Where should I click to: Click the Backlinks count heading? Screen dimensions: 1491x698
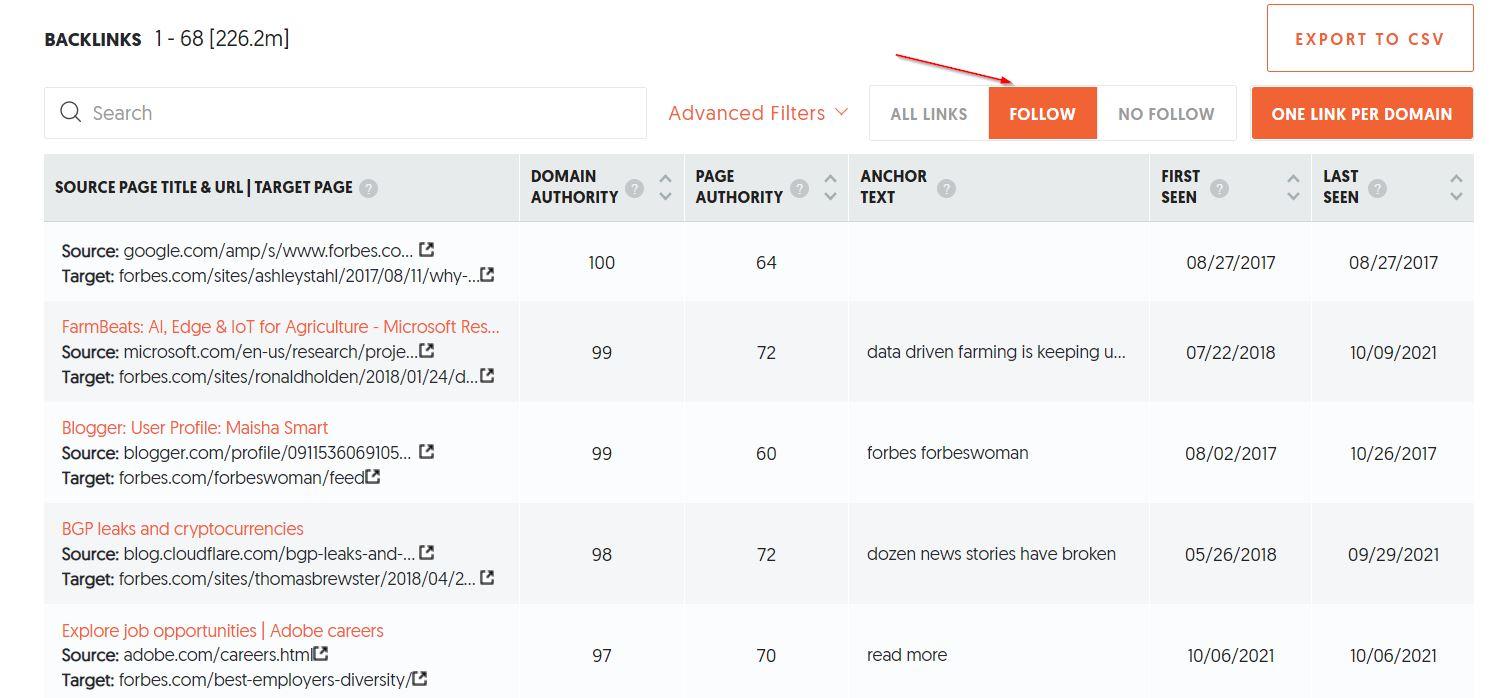coord(167,39)
